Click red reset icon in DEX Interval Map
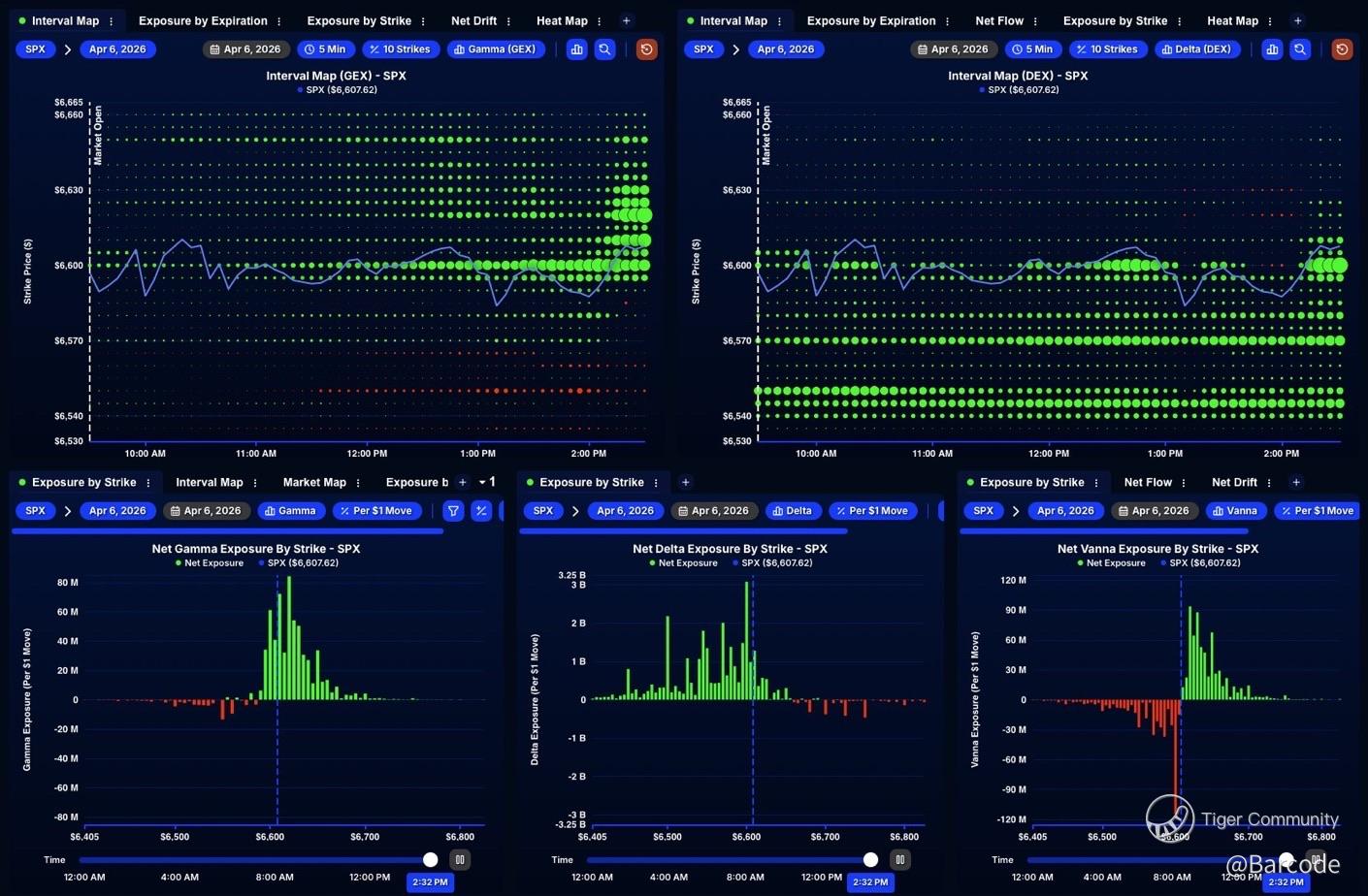This screenshot has height=896, width=1368. (1342, 48)
